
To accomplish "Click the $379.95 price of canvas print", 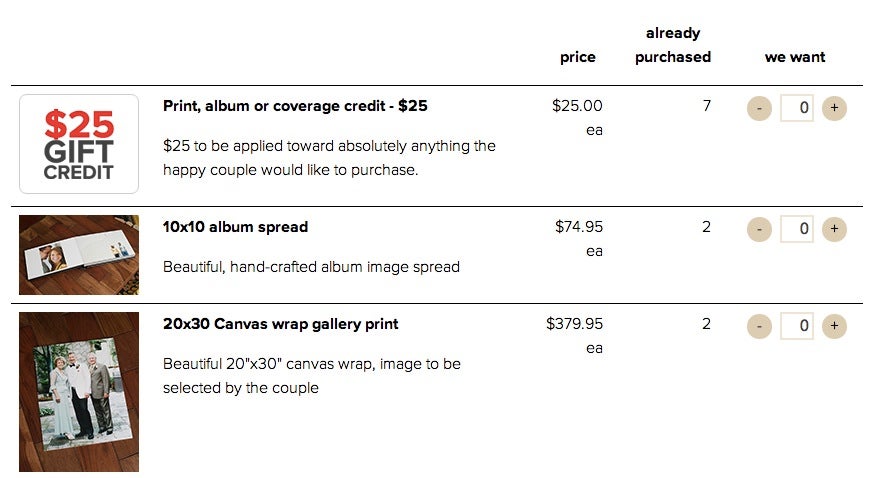I will [574, 324].
